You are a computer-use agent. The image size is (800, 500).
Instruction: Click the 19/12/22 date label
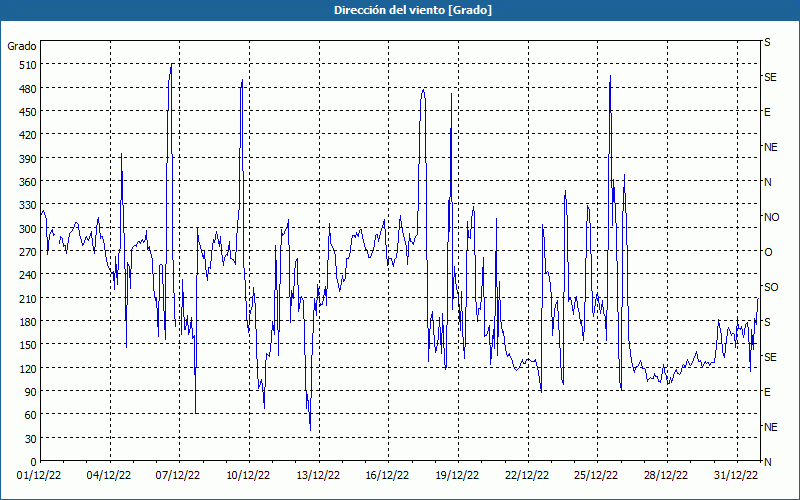[x=457, y=476]
